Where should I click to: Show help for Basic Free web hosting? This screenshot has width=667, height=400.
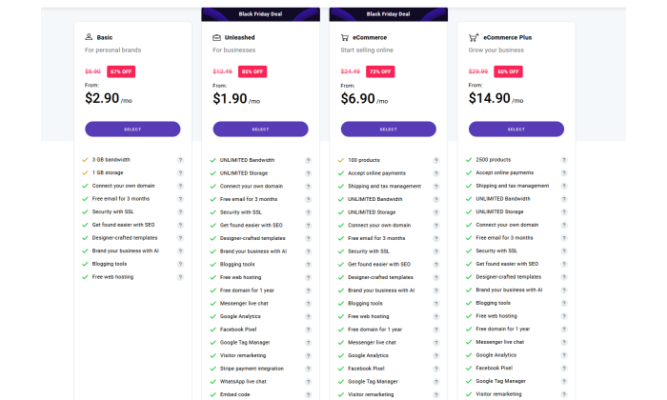tap(180, 277)
